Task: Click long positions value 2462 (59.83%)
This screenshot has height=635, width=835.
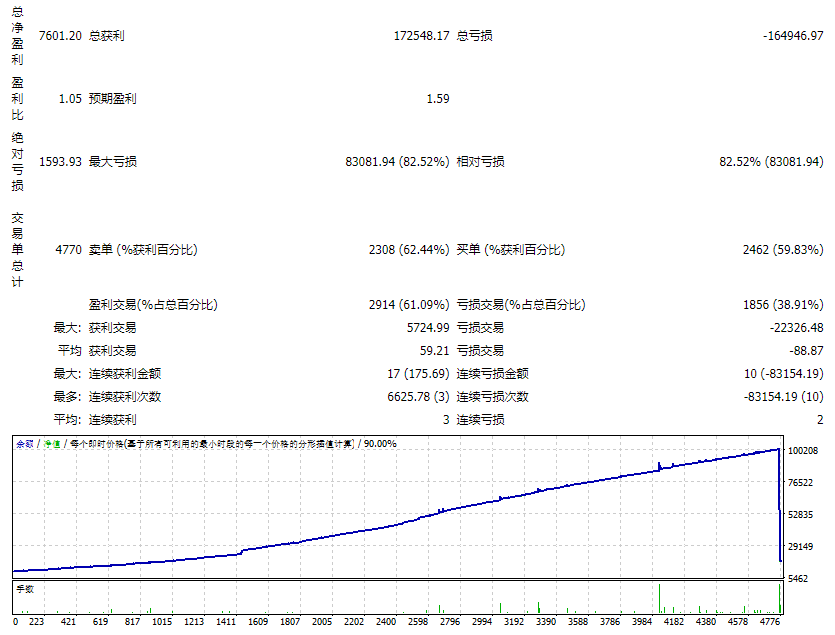Action: (x=783, y=249)
